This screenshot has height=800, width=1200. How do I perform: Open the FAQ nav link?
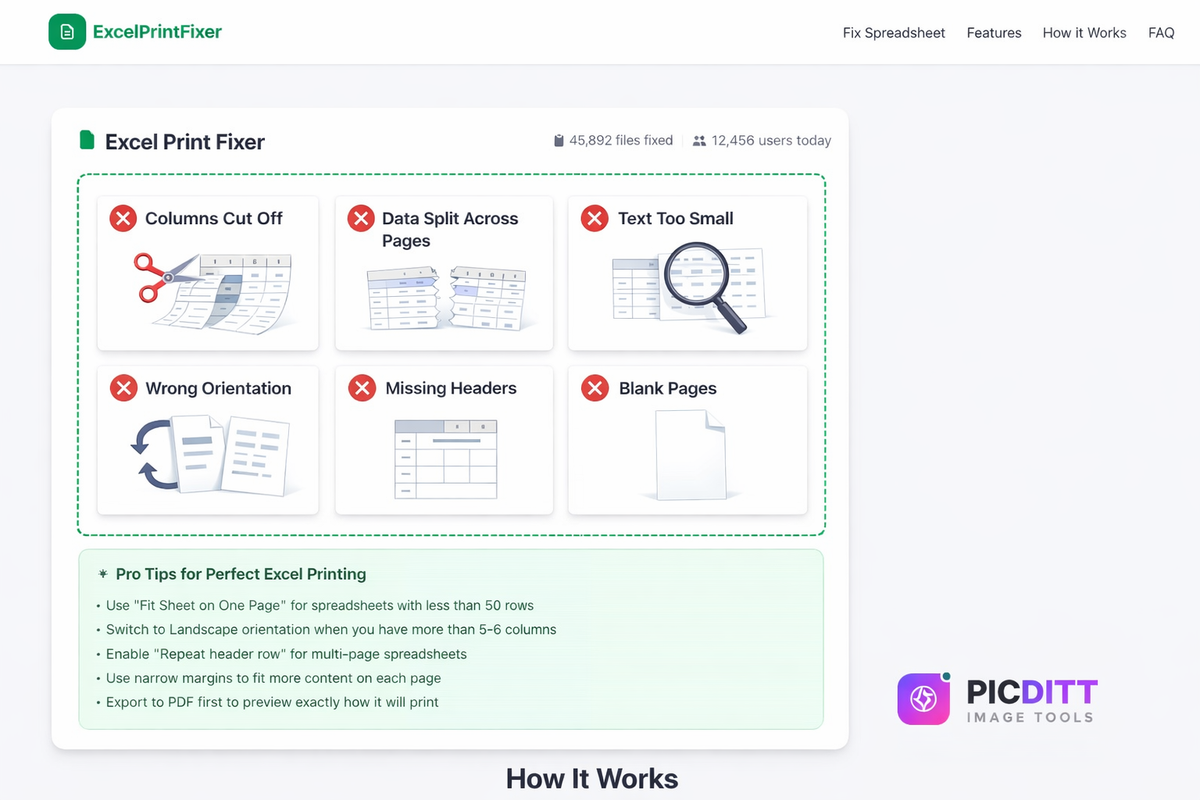1161,33
